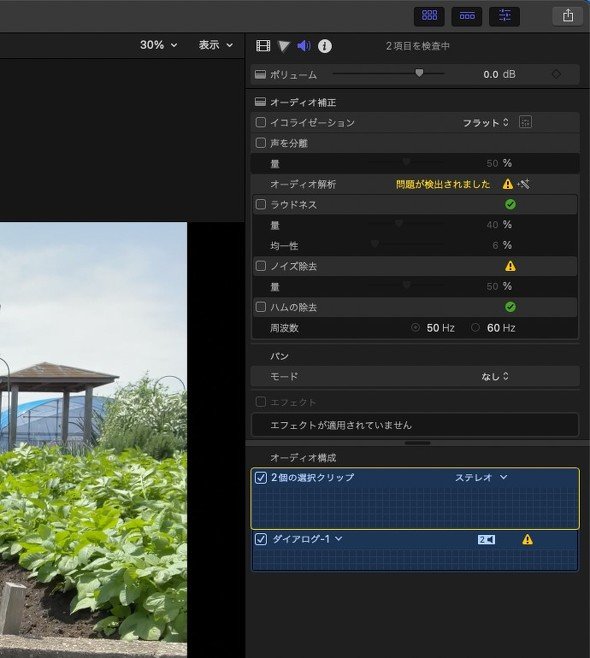590x658 pixels.
Task: Open the equalizer graphic editor icon
Action: 525,122
